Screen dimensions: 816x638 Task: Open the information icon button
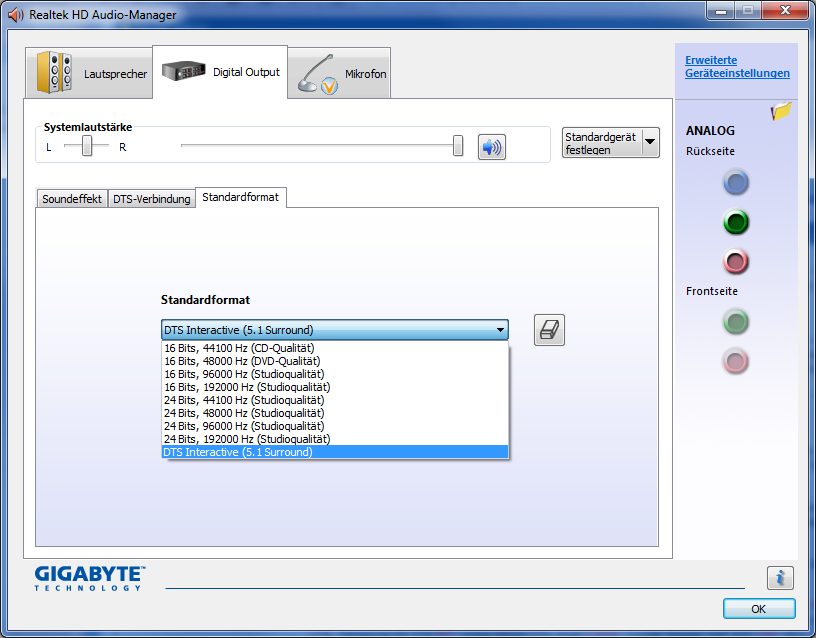tap(780, 578)
